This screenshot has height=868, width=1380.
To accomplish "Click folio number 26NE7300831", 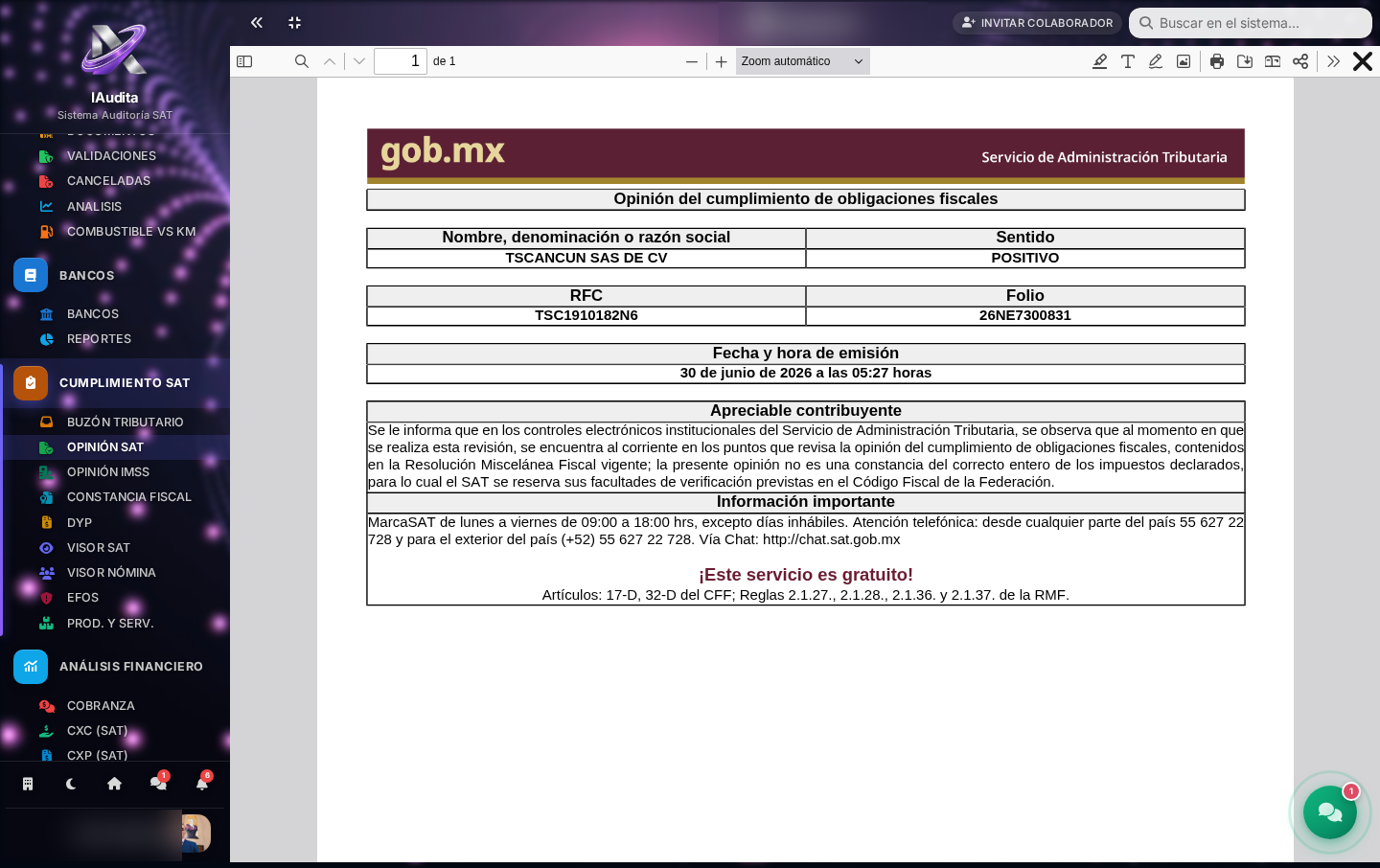I will pos(1025,315).
